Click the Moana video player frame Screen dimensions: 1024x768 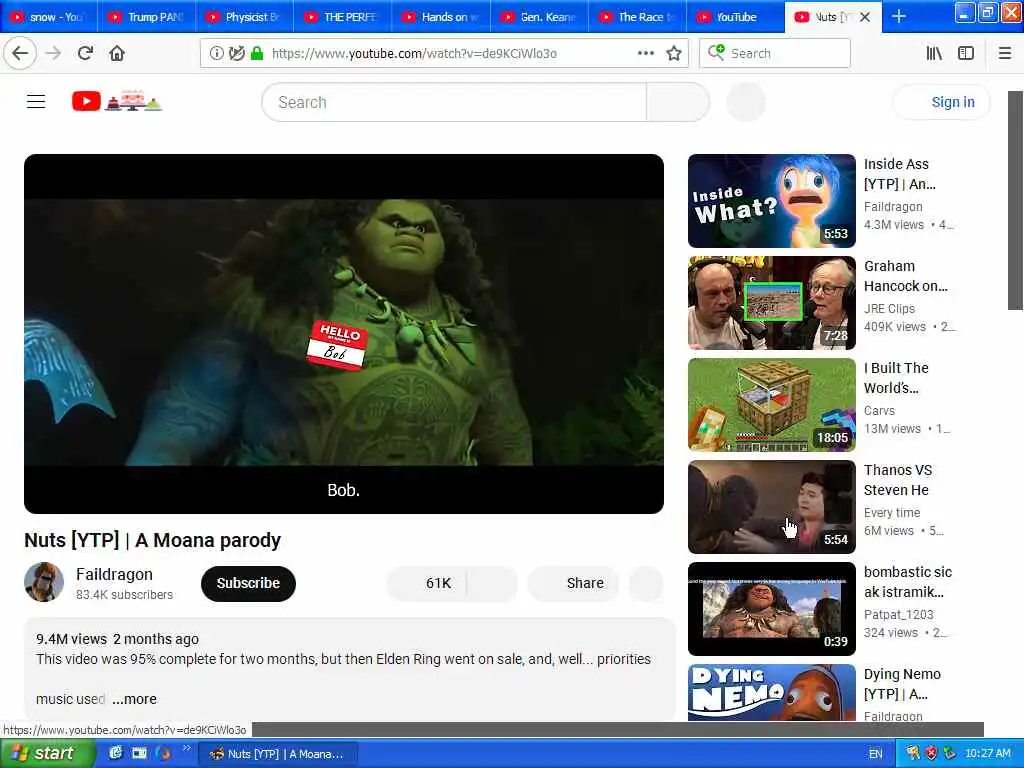(344, 333)
